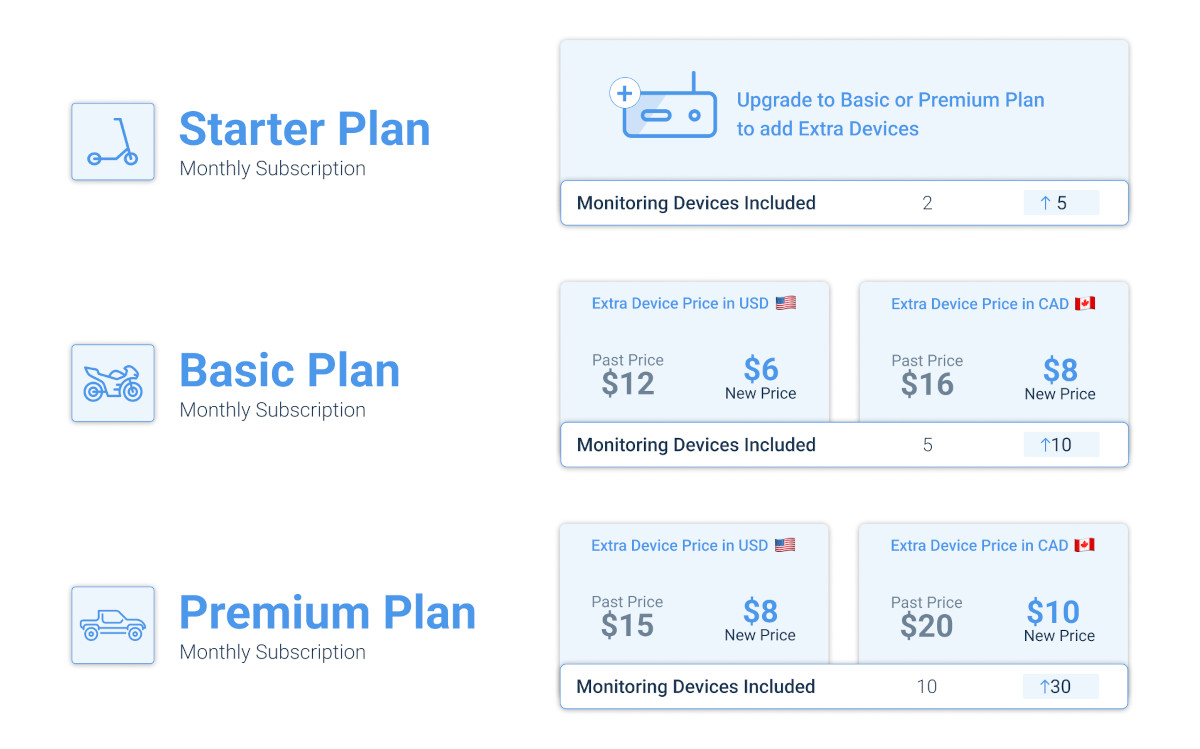This screenshot has height=749, width=1200.
Task: Select the Premium Plan heading
Action: [327, 613]
